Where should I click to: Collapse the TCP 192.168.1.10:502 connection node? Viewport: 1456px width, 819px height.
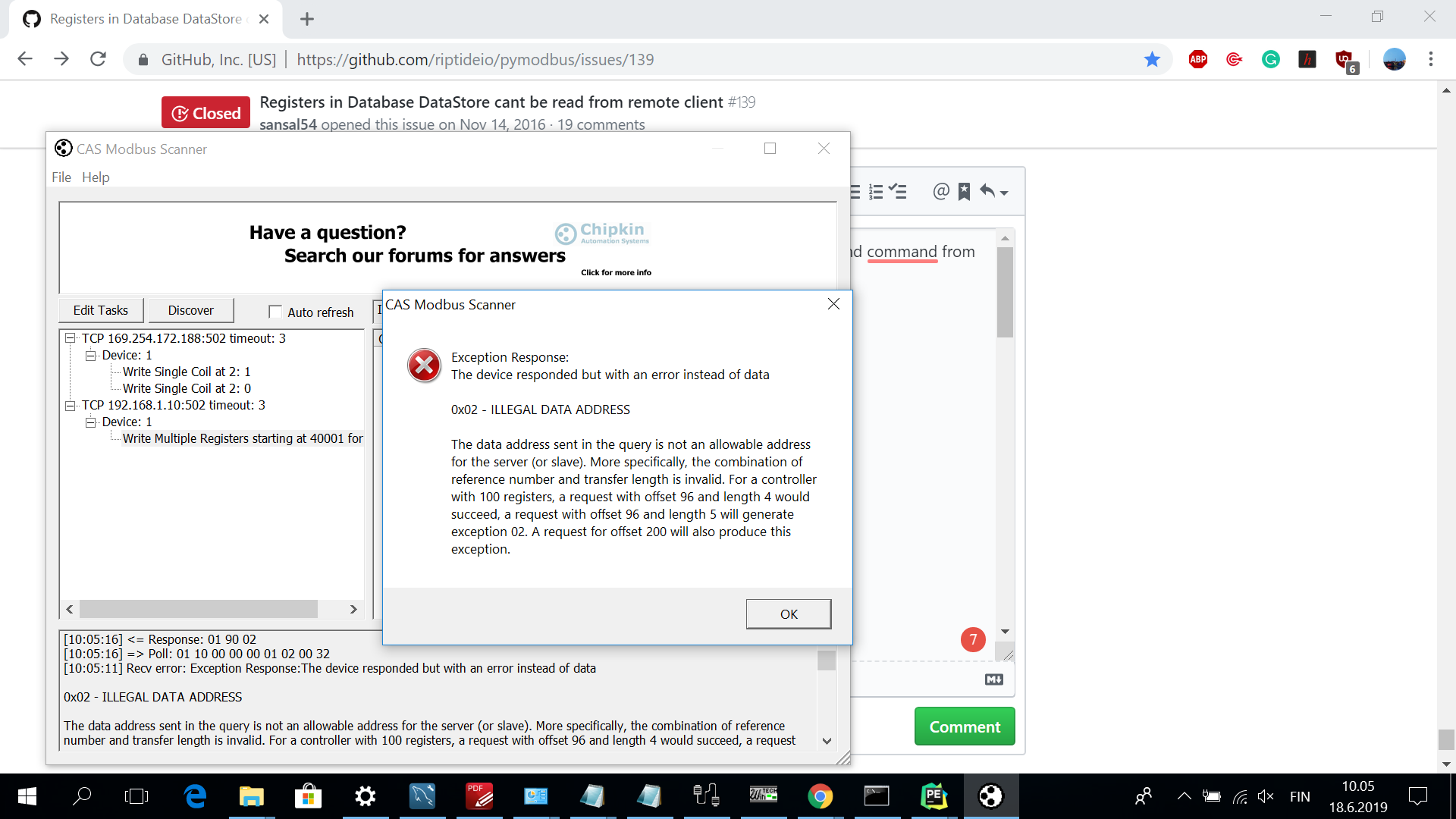coord(71,405)
